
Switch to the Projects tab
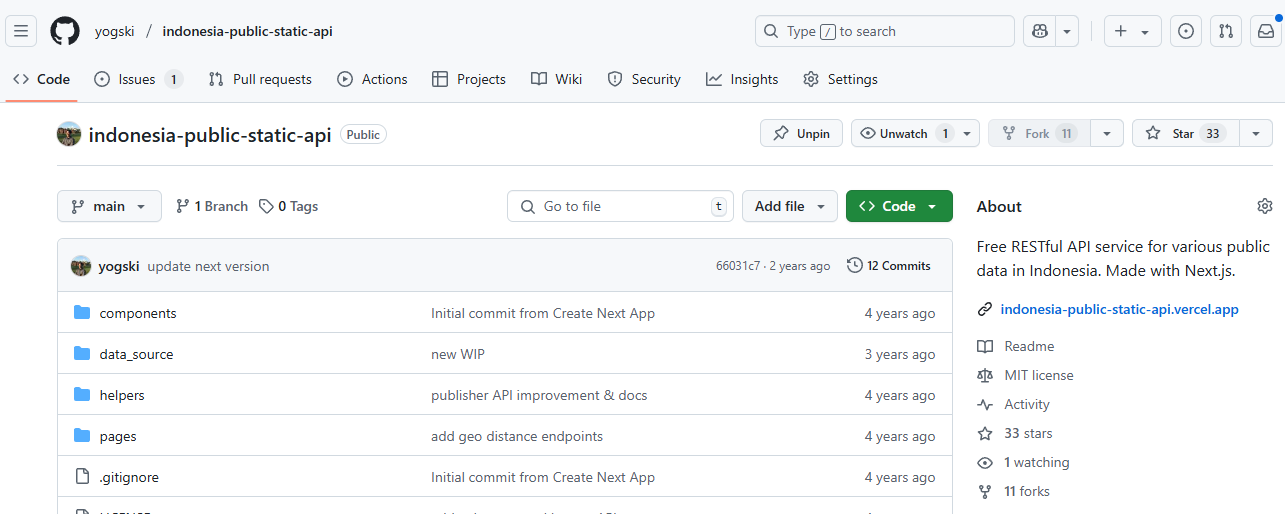(469, 79)
